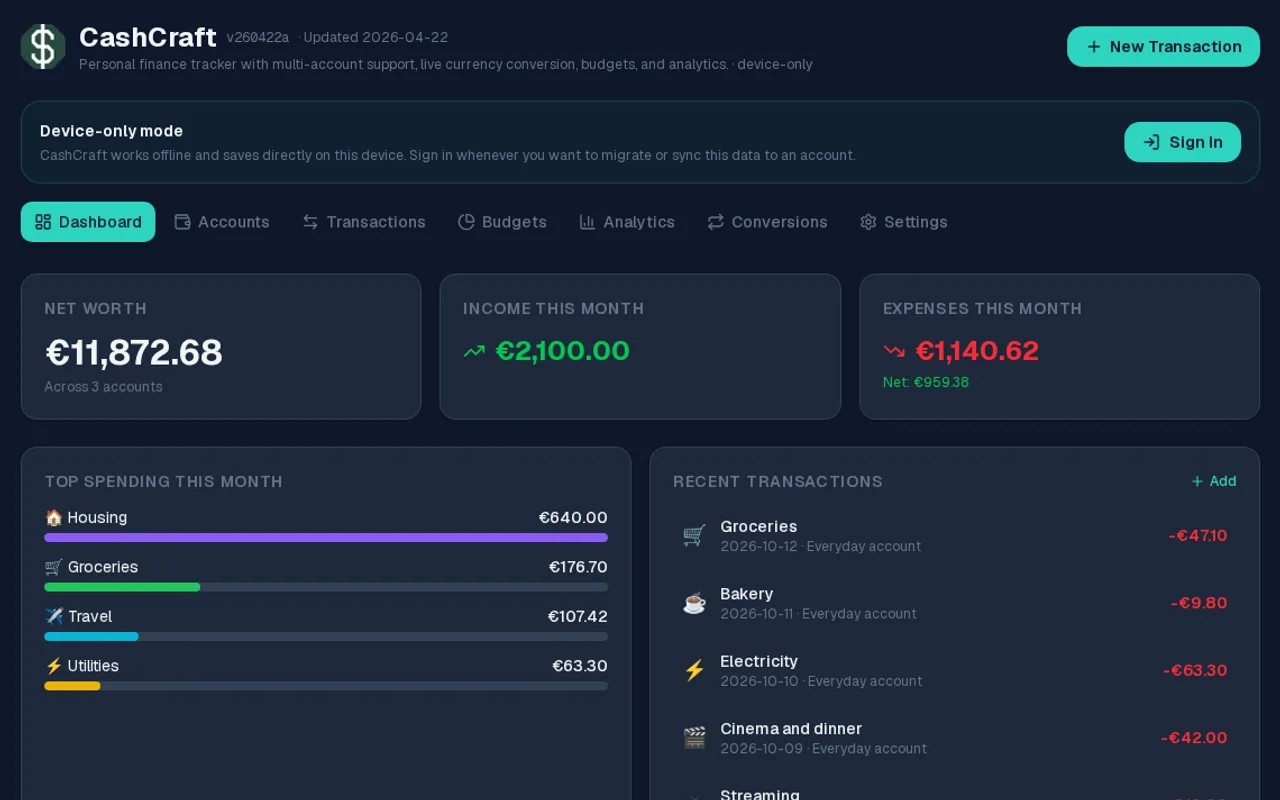The image size is (1280, 800).
Task: Click the CashCraft dollar logo icon
Action: (43, 47)
